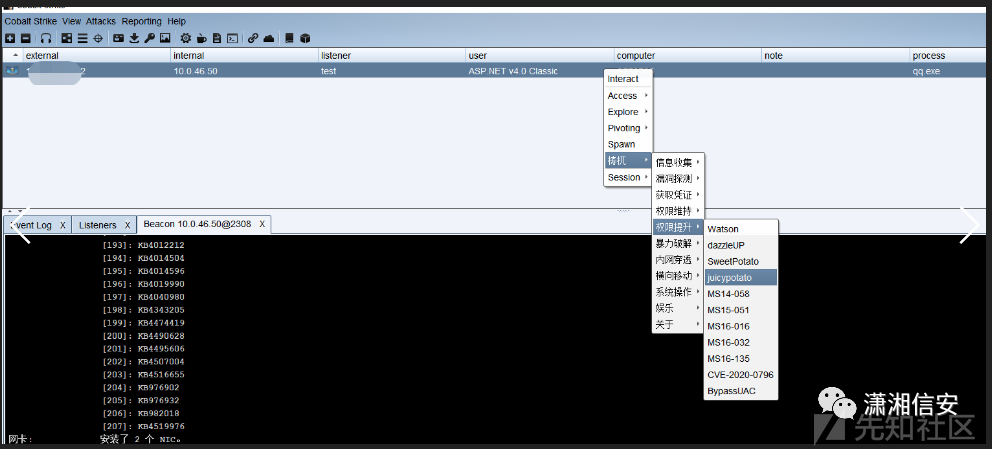Click the Disconnect minus icon in toolbar
Image resolution: width=992 pixels, height=449 pixels.
point(26,39)
